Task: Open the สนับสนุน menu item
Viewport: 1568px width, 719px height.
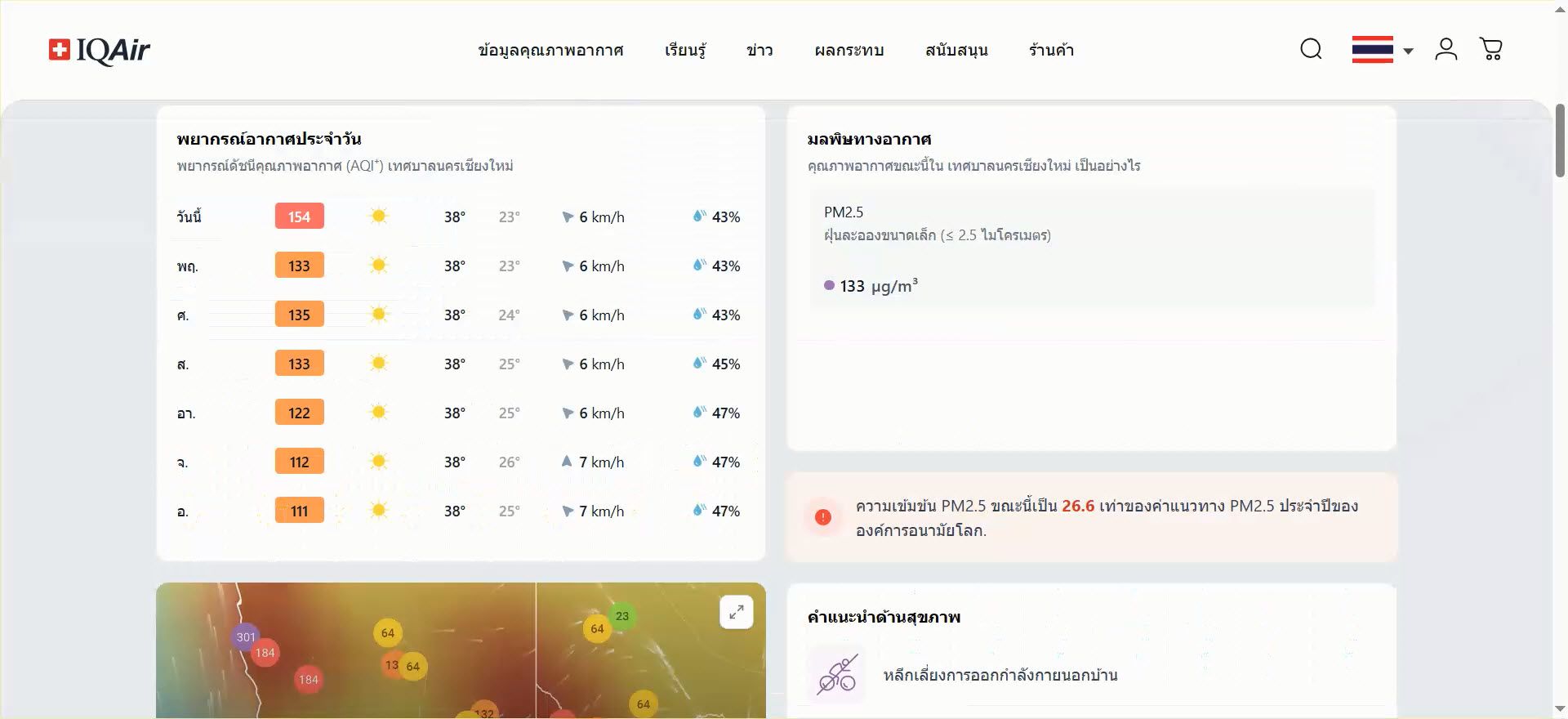Action: 956,50
